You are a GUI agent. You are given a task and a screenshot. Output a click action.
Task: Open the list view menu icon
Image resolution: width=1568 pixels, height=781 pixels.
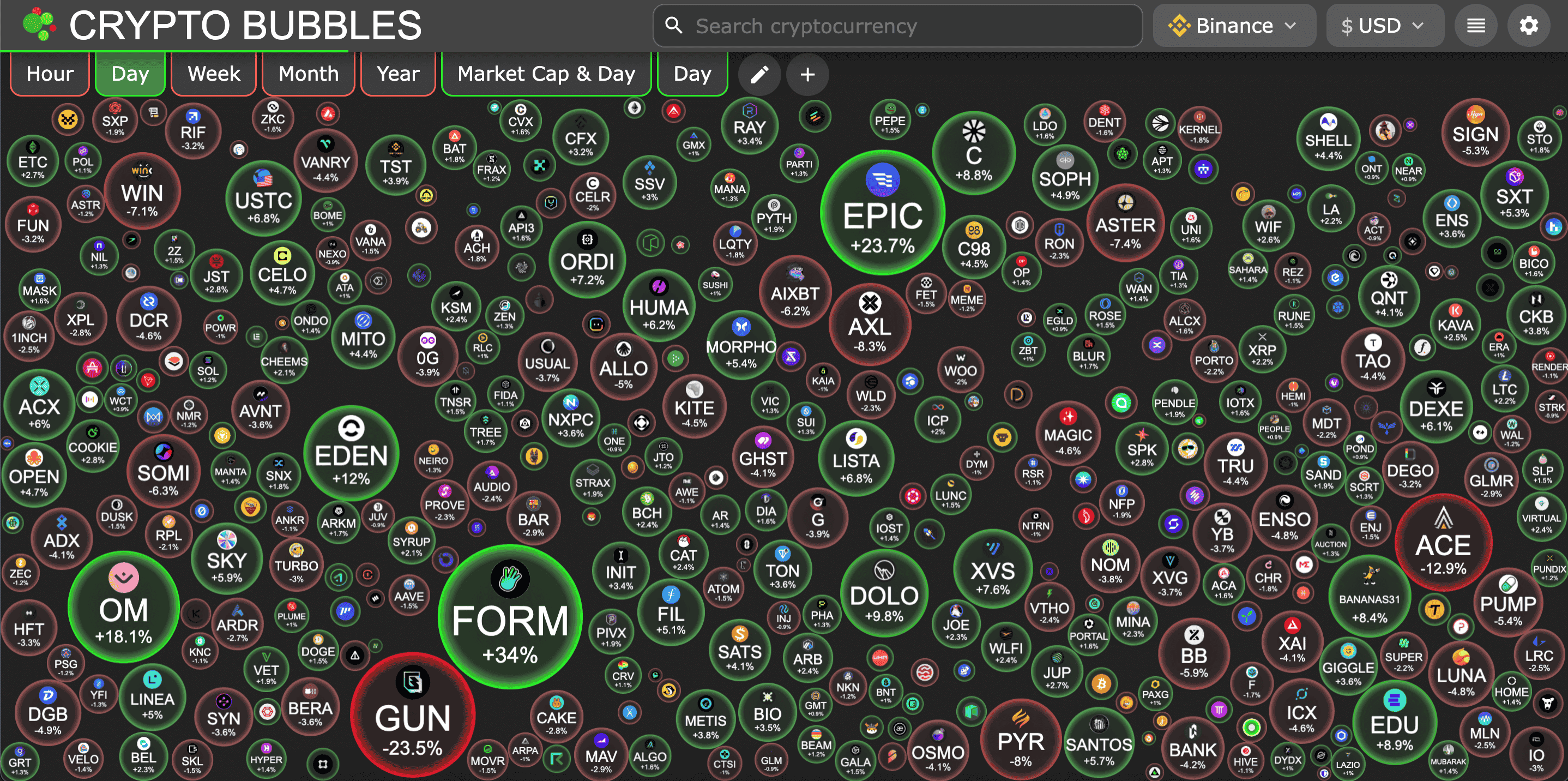[x=1475, y=26]
